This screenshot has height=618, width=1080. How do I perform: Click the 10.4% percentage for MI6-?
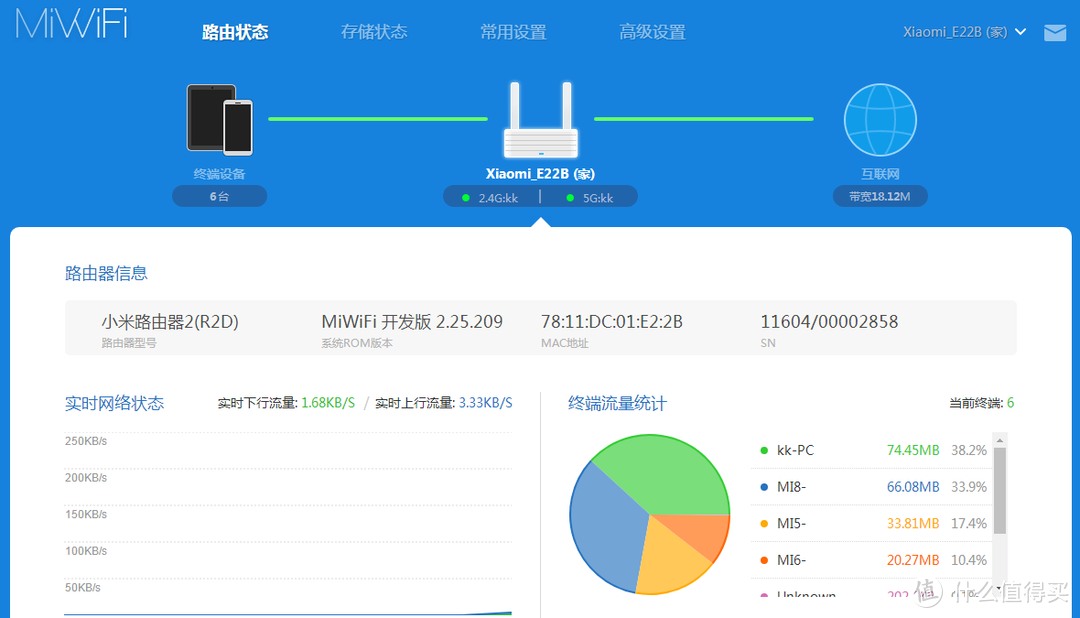(969, 559)
